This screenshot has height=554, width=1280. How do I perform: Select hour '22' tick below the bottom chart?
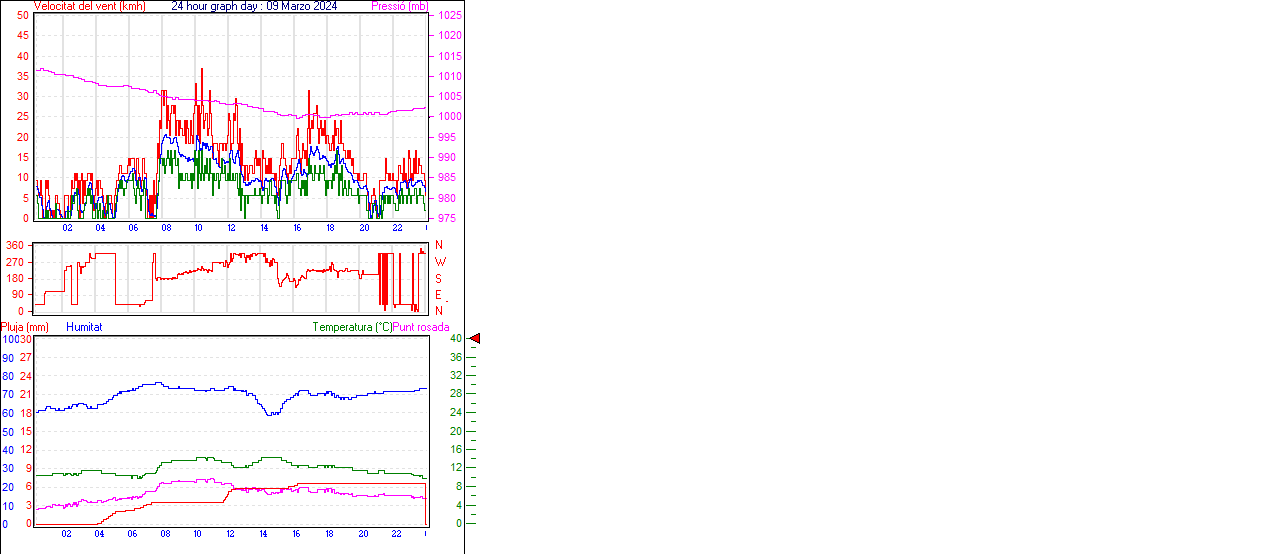coord(396,534)
